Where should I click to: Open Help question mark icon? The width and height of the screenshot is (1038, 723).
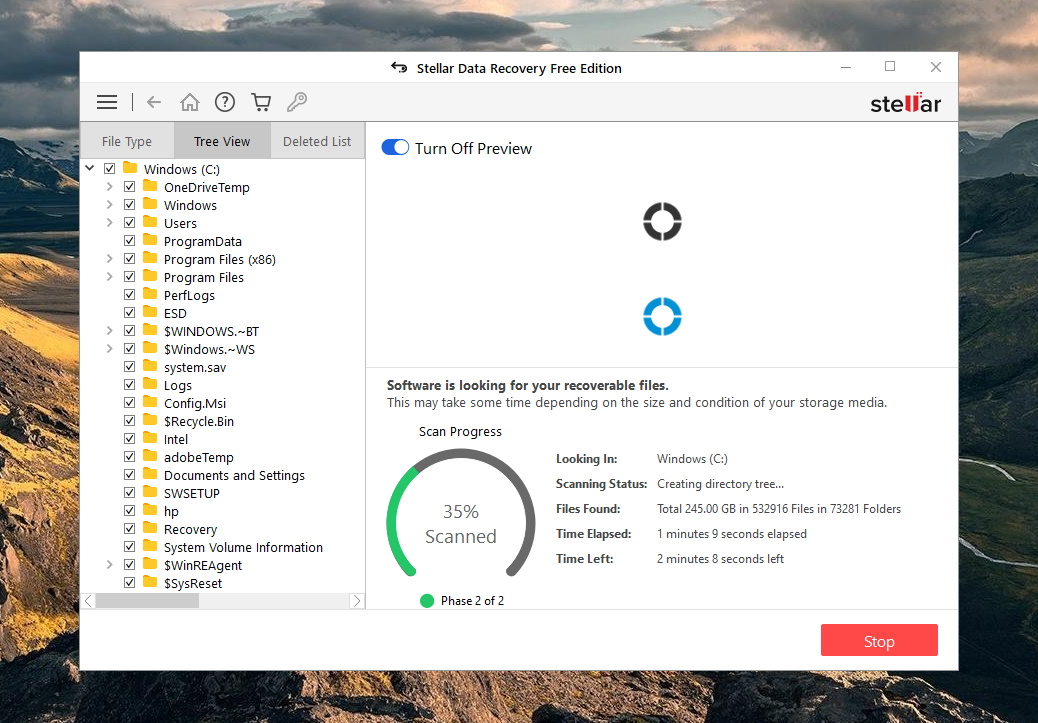(225, 102)
